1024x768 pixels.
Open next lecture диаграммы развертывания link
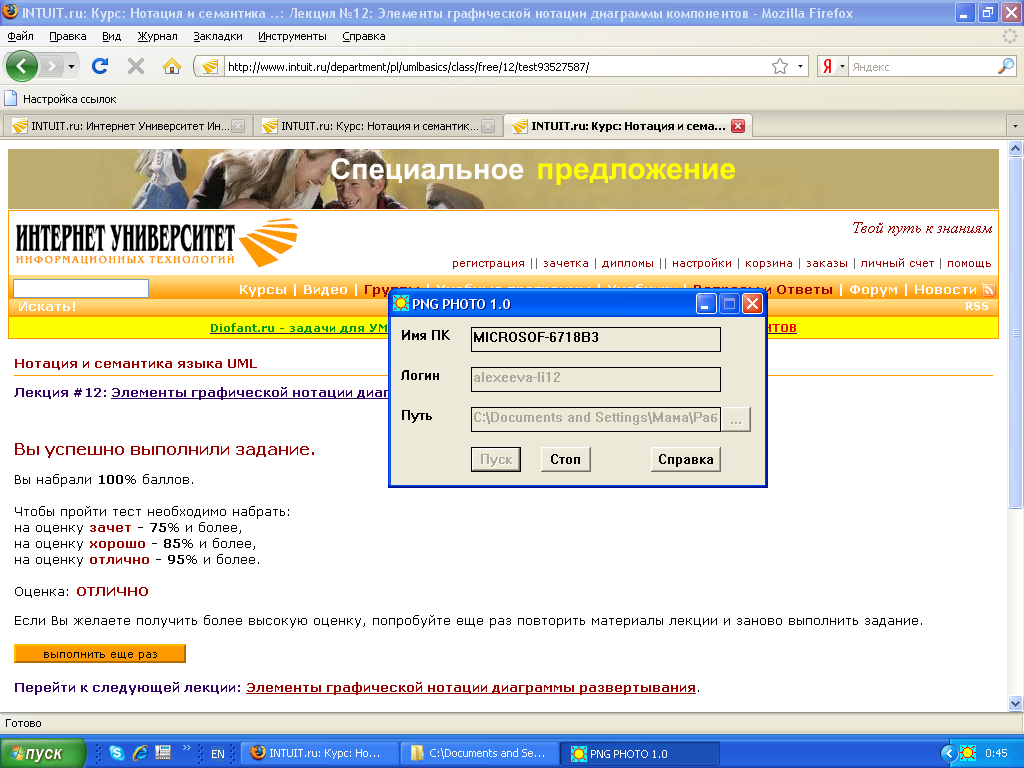470,688
